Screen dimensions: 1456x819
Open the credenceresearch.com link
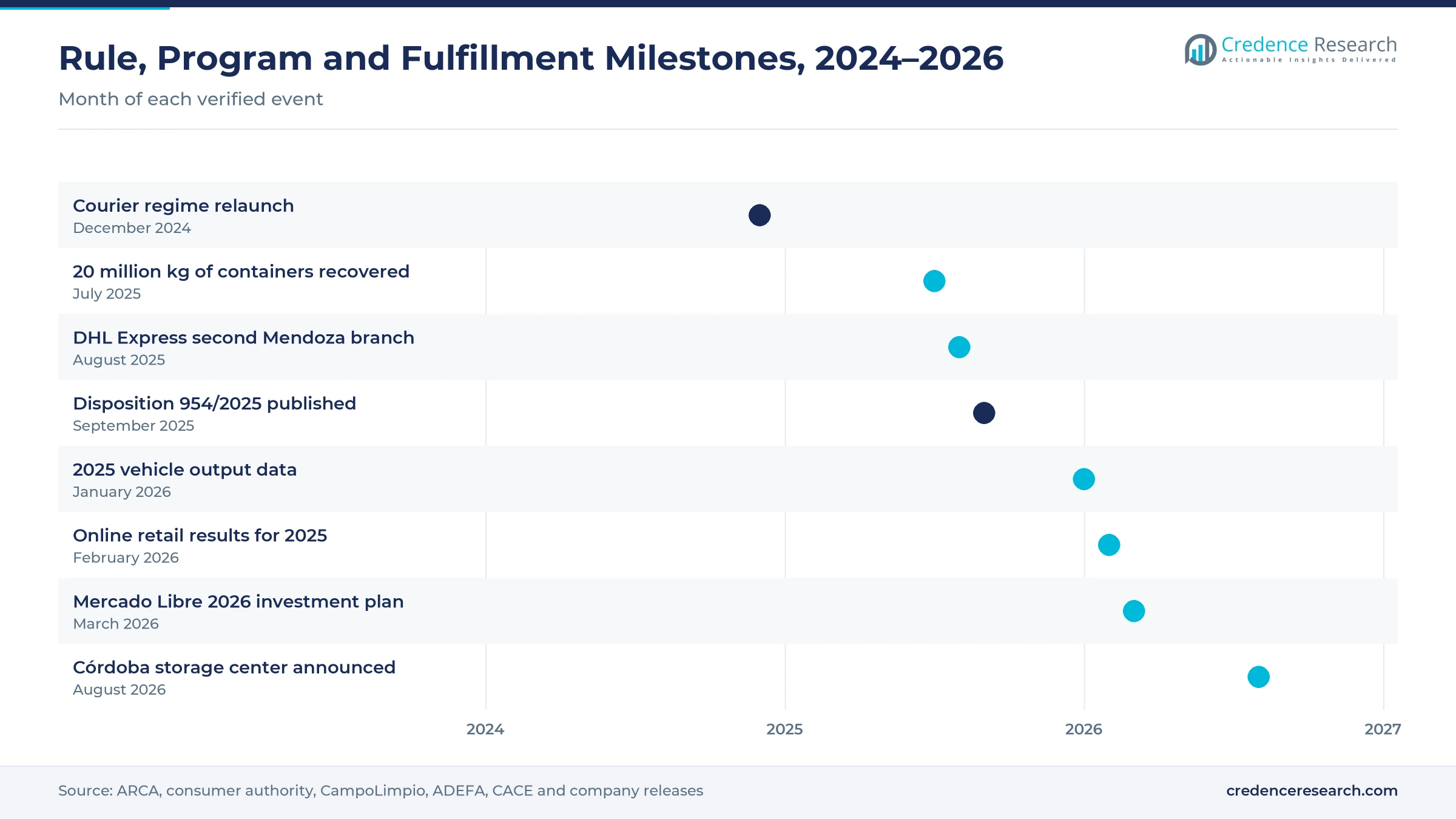[1312, 790]
